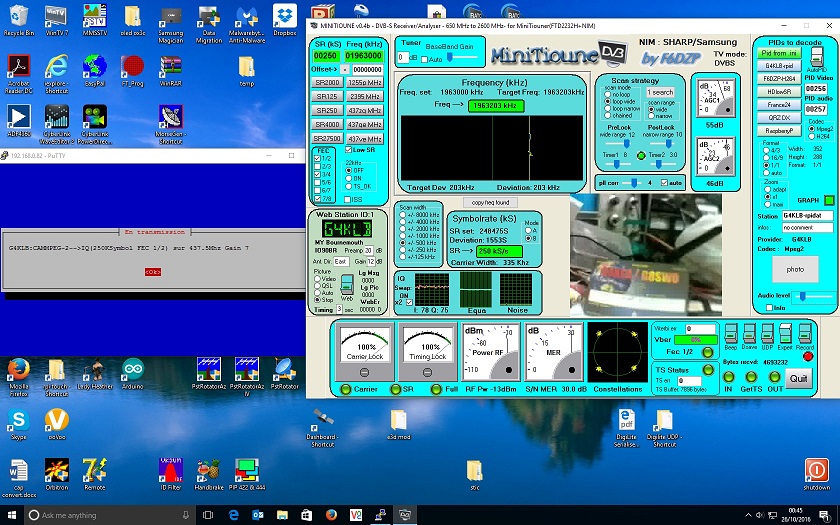Open the EasyPal desktop icon

pos(95,71)
